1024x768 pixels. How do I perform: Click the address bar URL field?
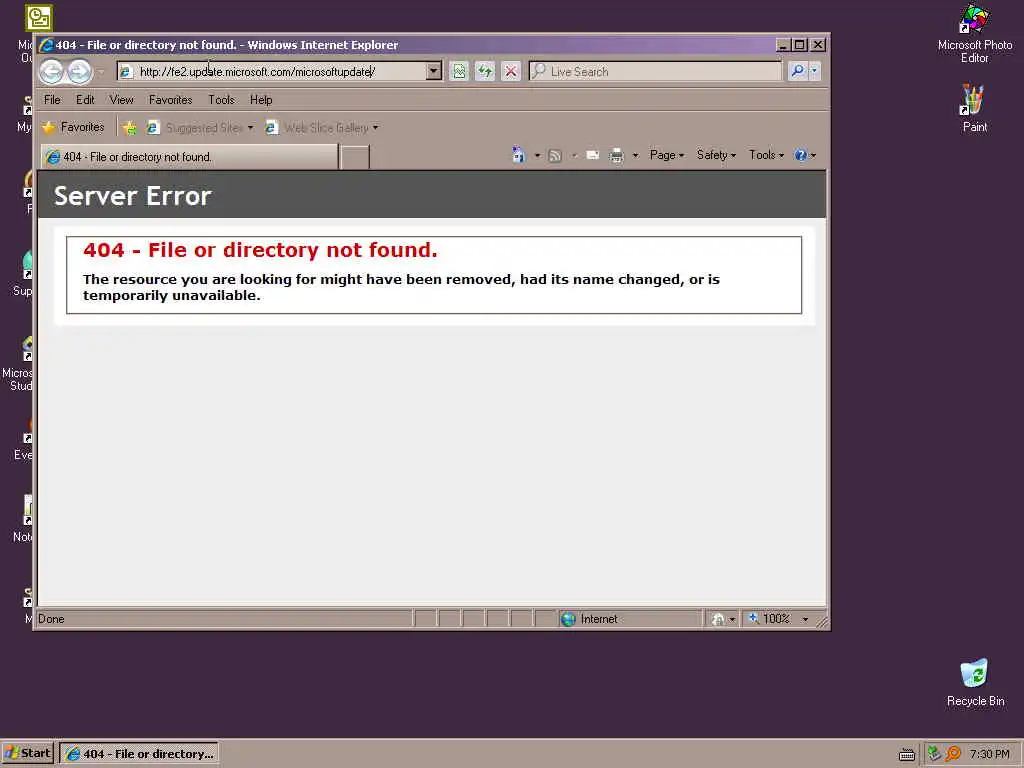click(x=272, y=72)
